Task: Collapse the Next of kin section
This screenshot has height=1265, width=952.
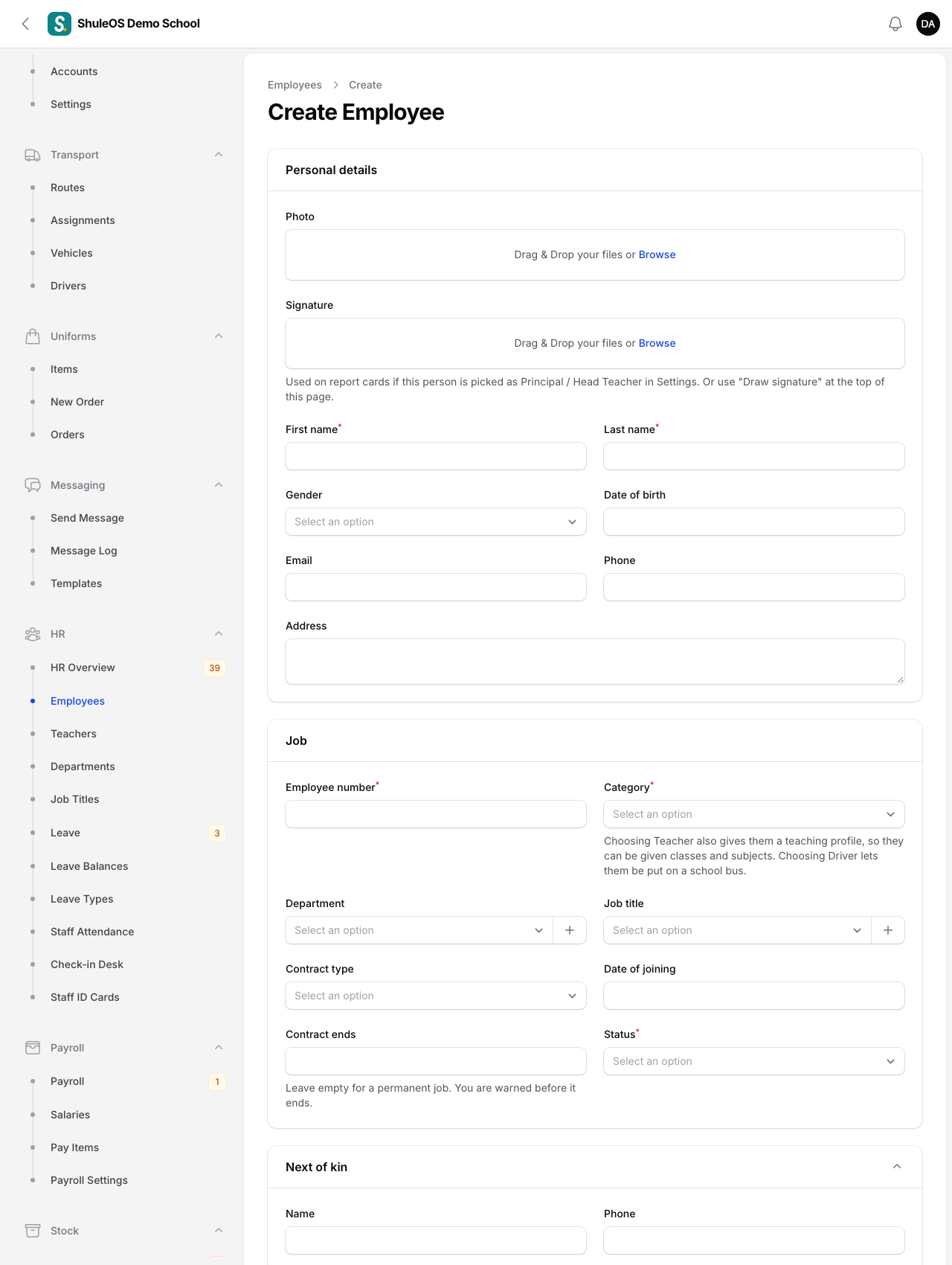Action: pos(897,1167)
